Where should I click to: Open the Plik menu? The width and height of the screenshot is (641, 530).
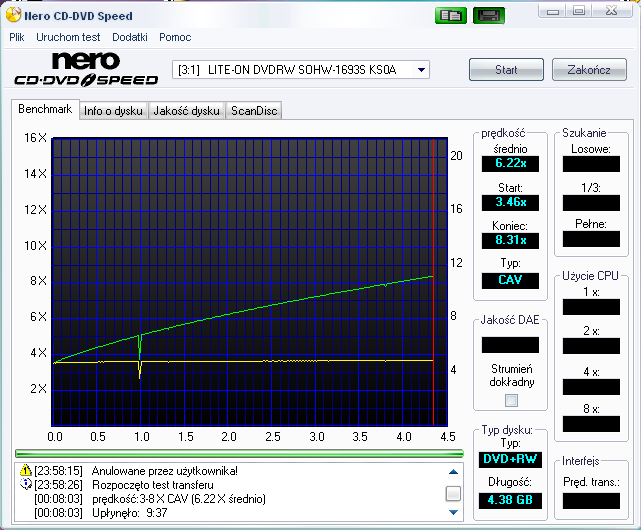tap(17, 37)
